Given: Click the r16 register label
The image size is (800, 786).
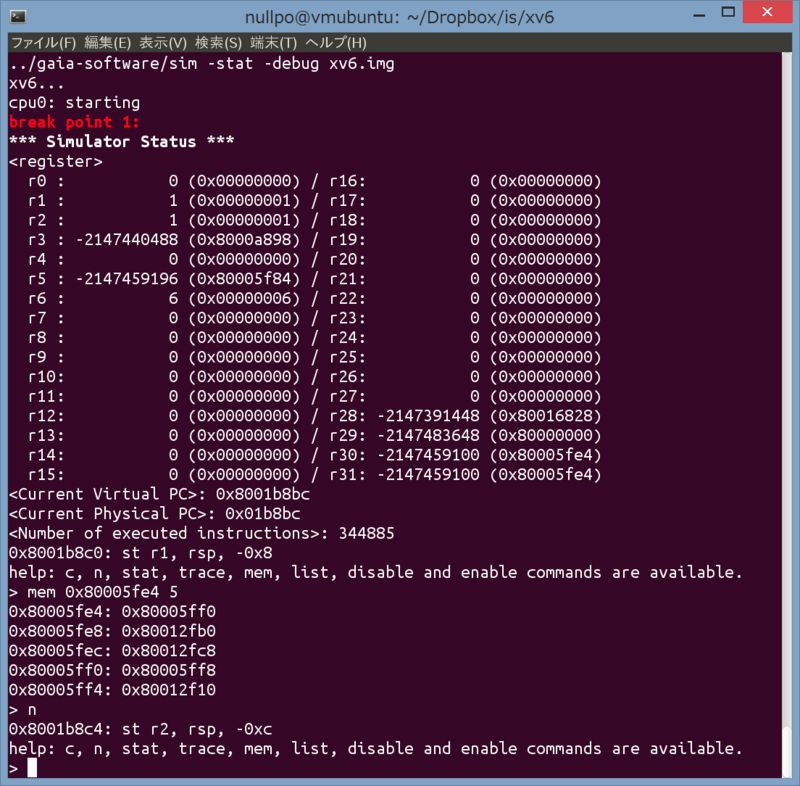Looking at the screenshot, I should [347, 181].
